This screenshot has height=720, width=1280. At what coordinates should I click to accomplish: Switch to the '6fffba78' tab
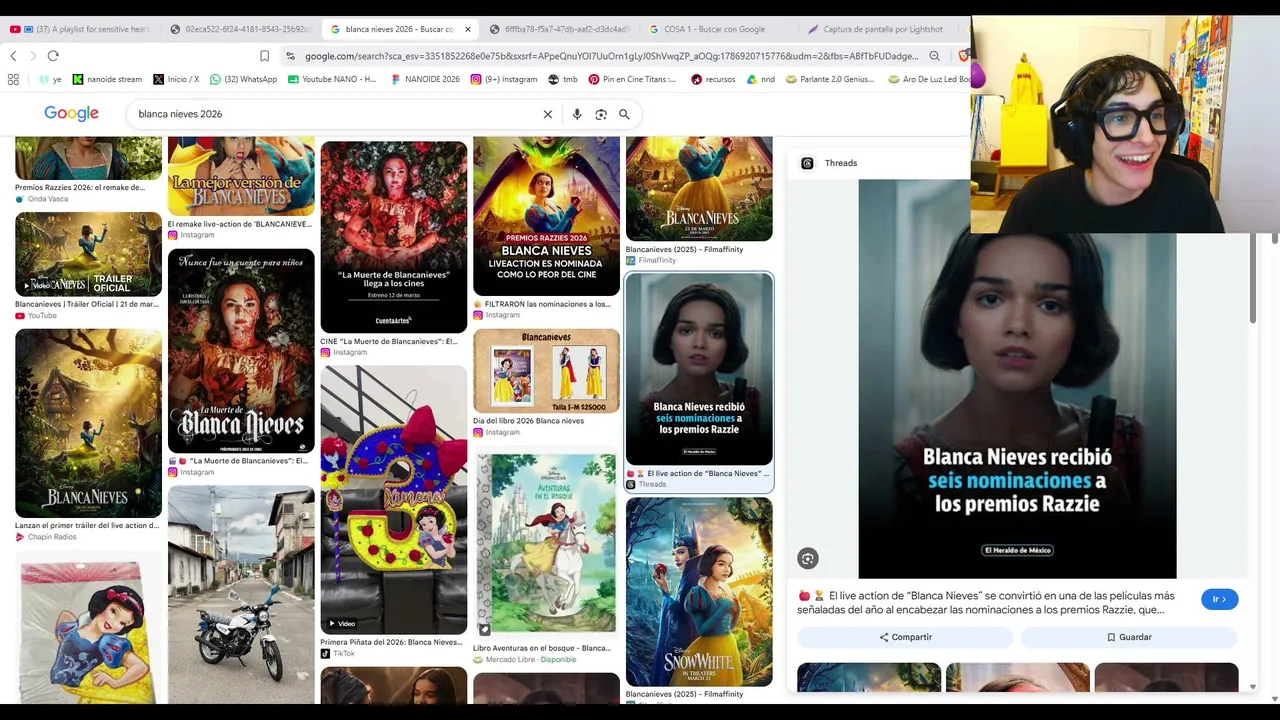[x=562, y=29]
